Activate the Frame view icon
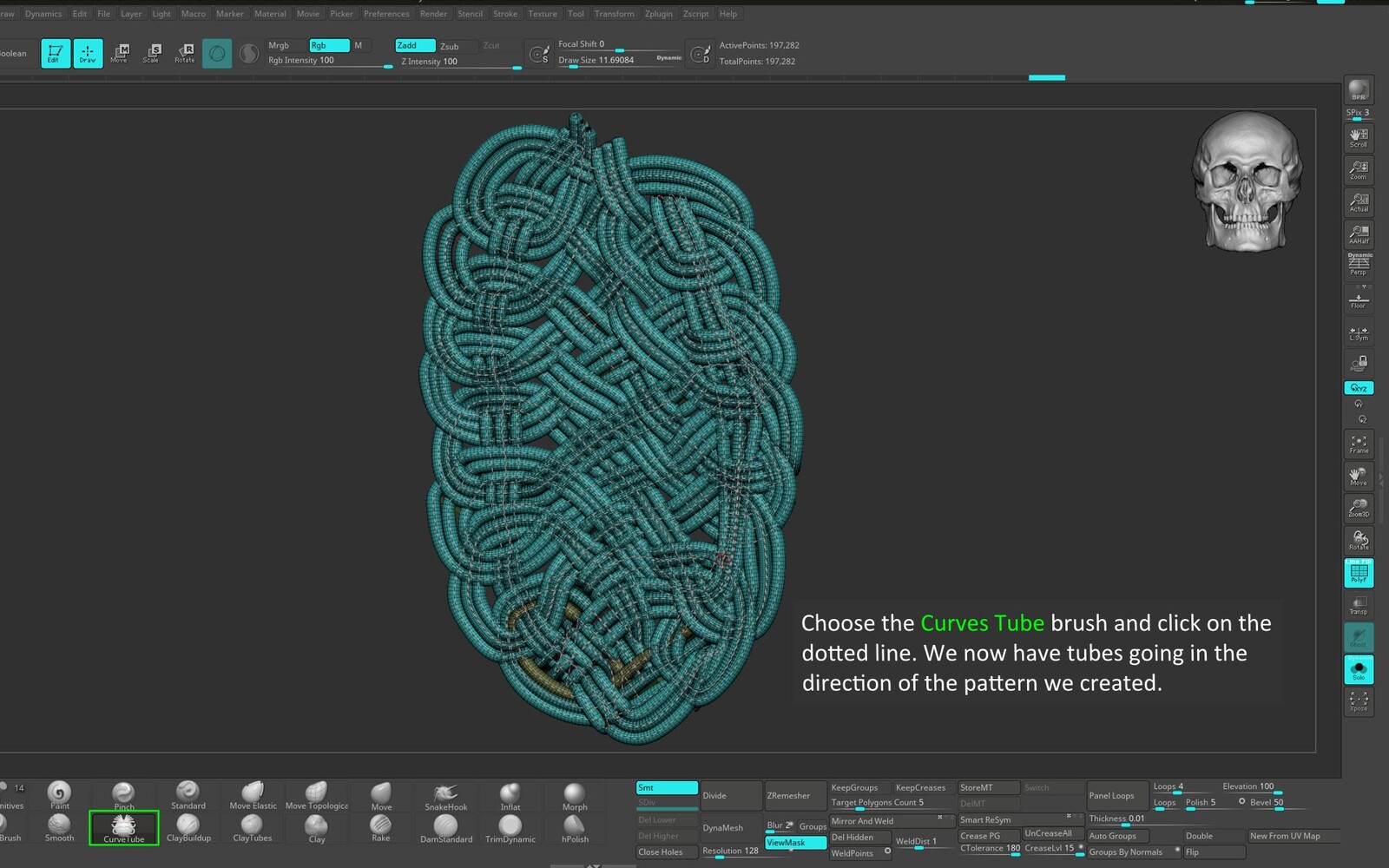Viewport: 1389px width, 868px height. 1358,444
